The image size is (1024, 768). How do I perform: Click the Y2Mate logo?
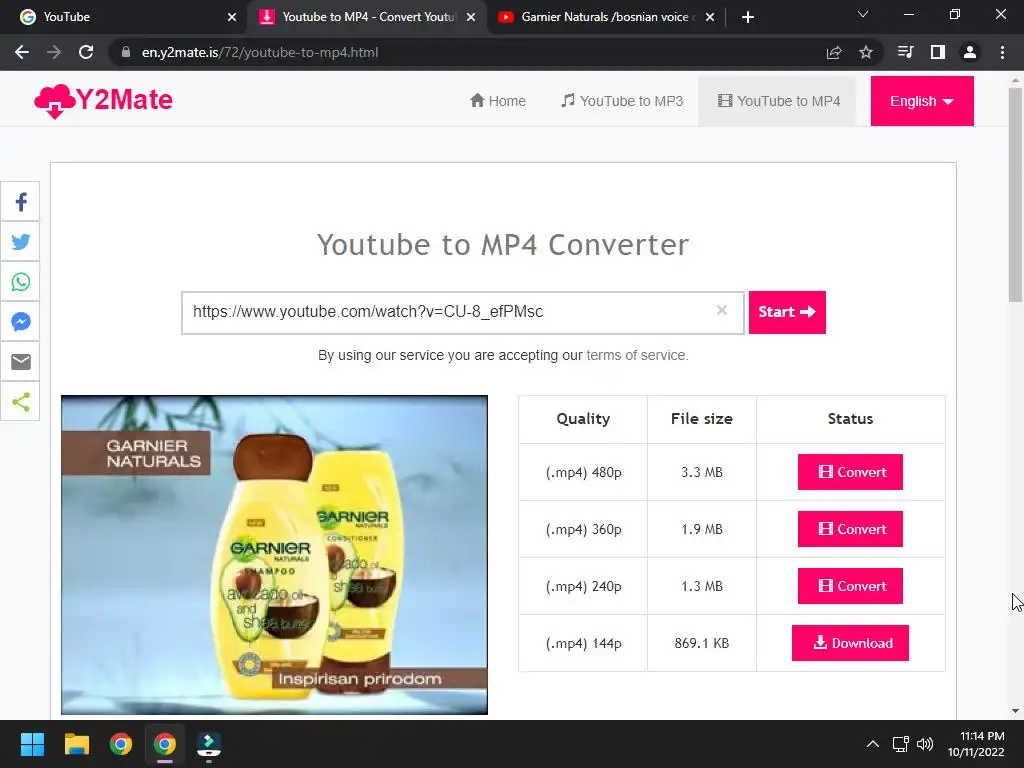103,101
